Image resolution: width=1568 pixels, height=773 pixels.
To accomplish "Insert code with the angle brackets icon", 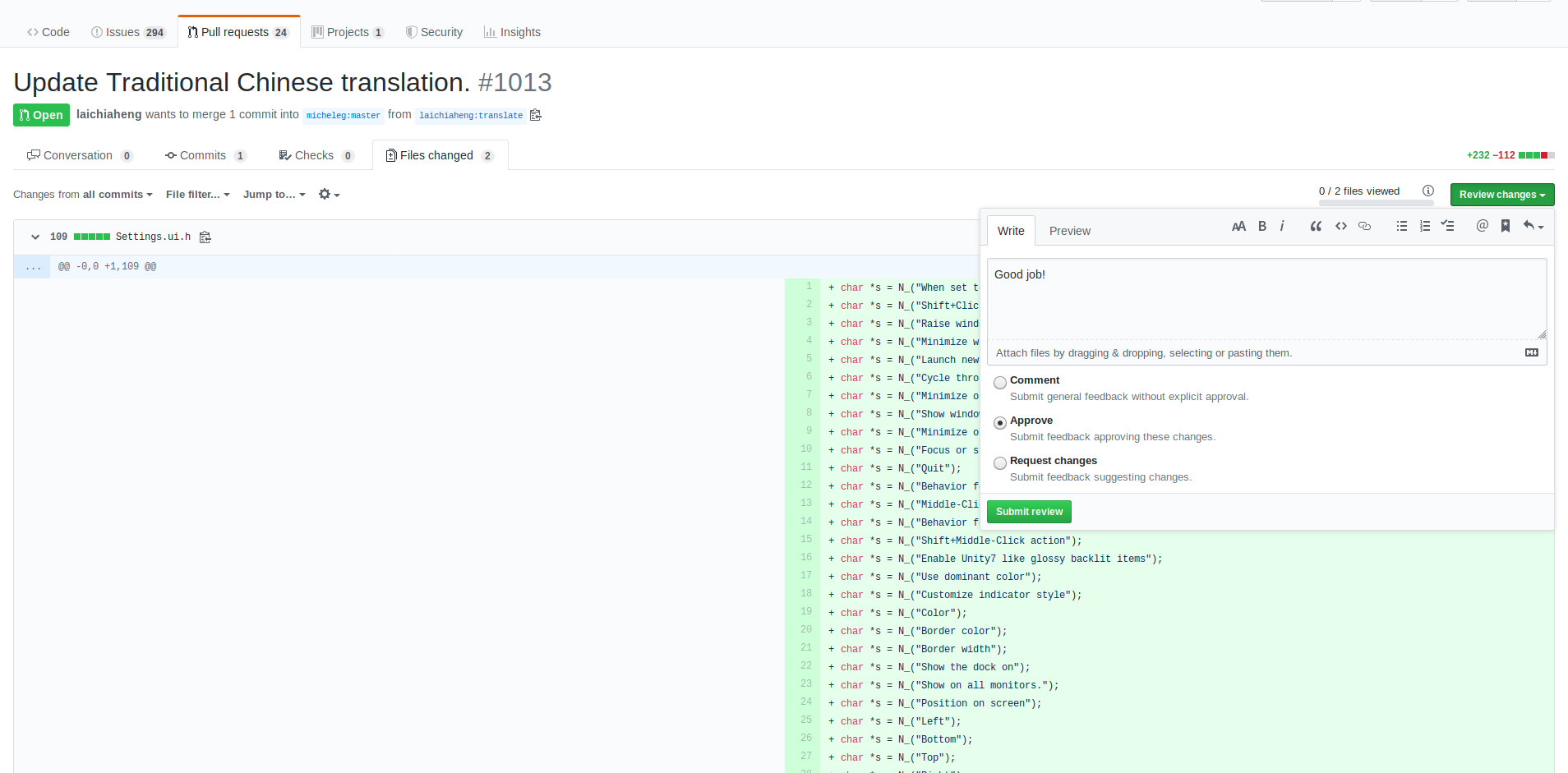I will coord(1341,227).
